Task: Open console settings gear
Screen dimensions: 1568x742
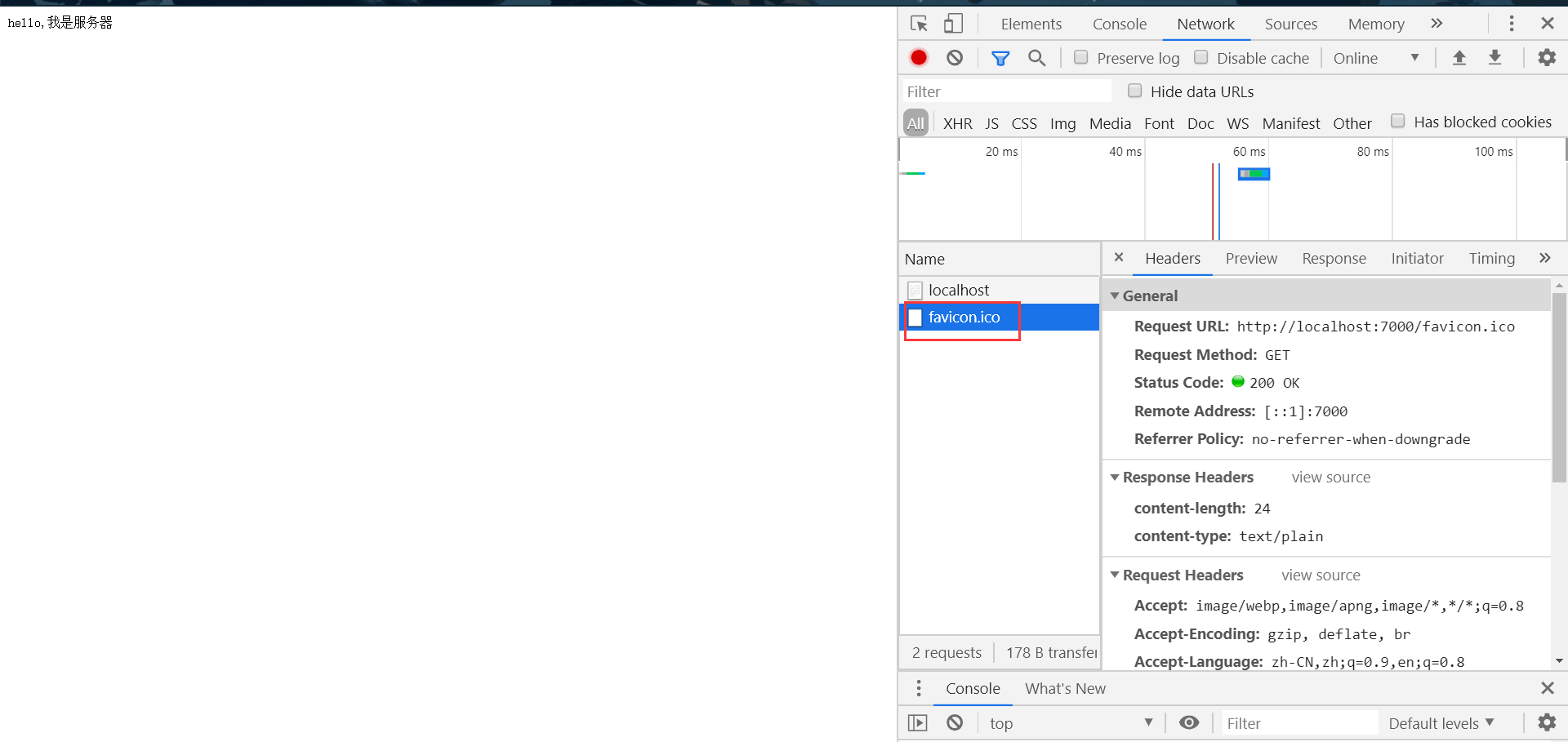Action: (x=1547, y=722)
